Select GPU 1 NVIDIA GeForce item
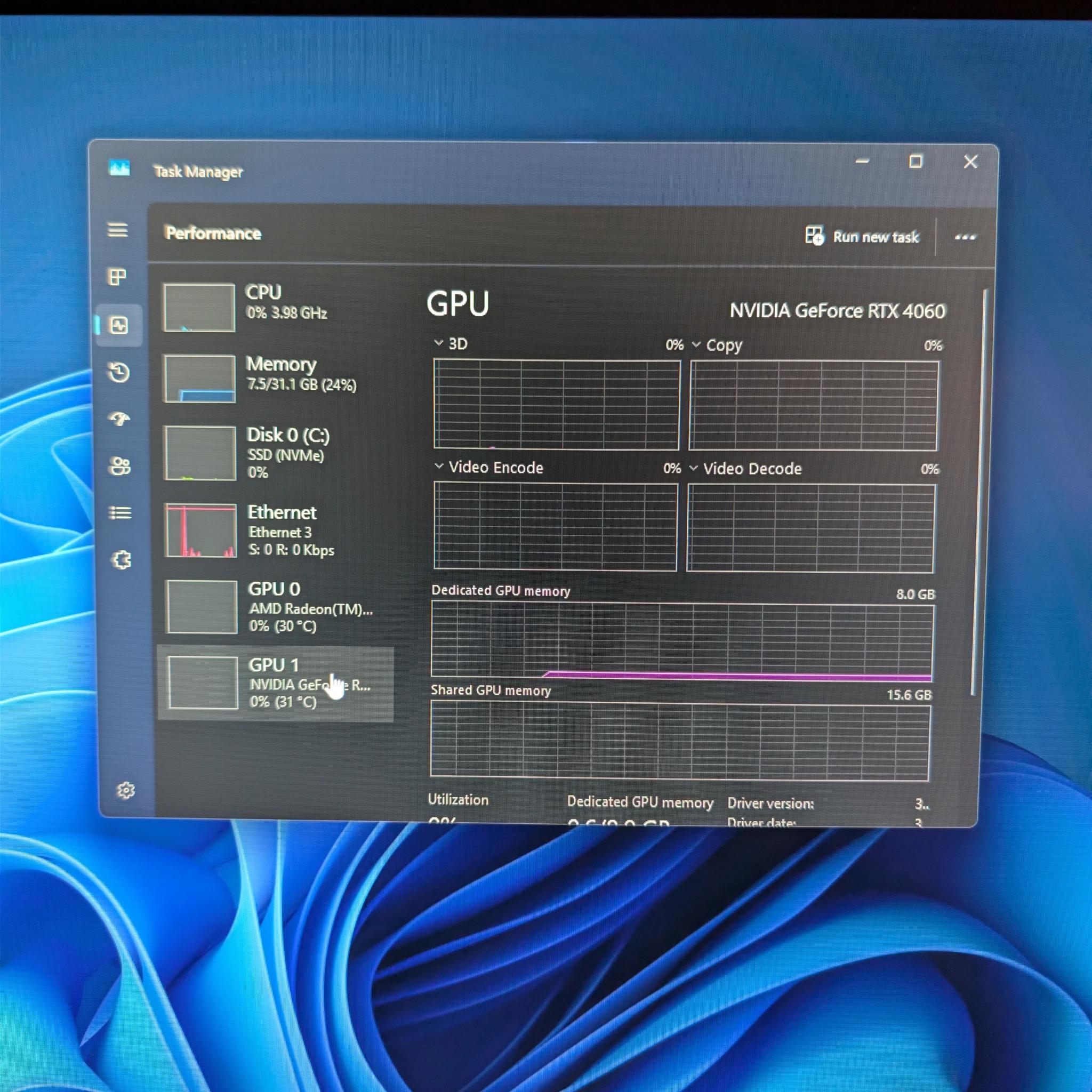The width and height of the screenshot is (1092, 1092). (x=276, y=684)
